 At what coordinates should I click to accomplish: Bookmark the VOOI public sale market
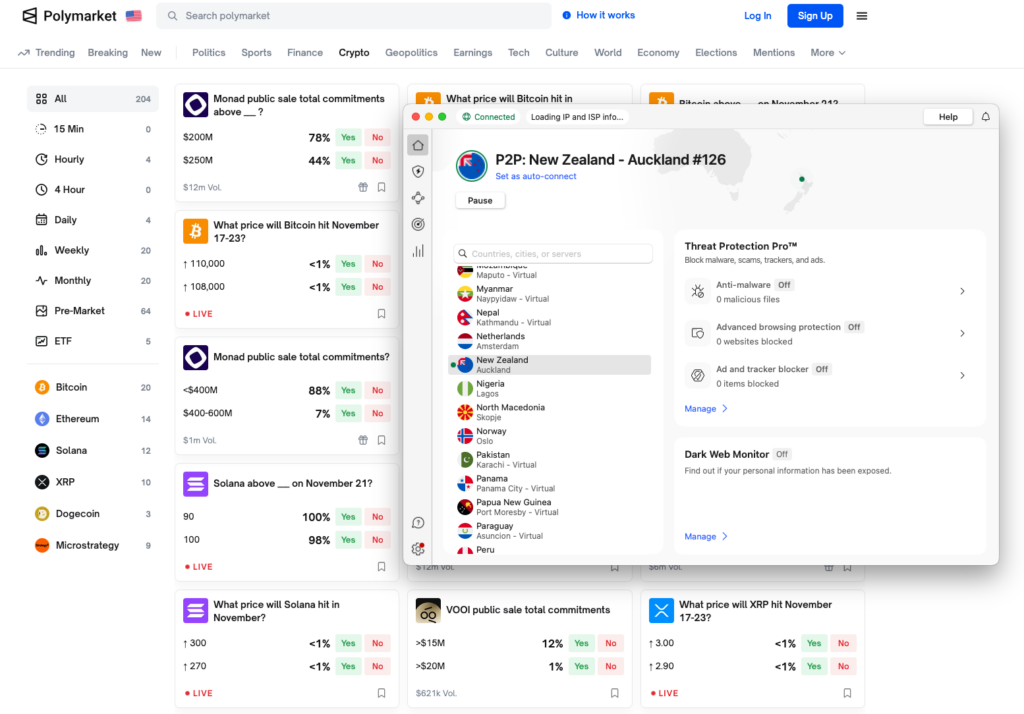tap(615, 693)
